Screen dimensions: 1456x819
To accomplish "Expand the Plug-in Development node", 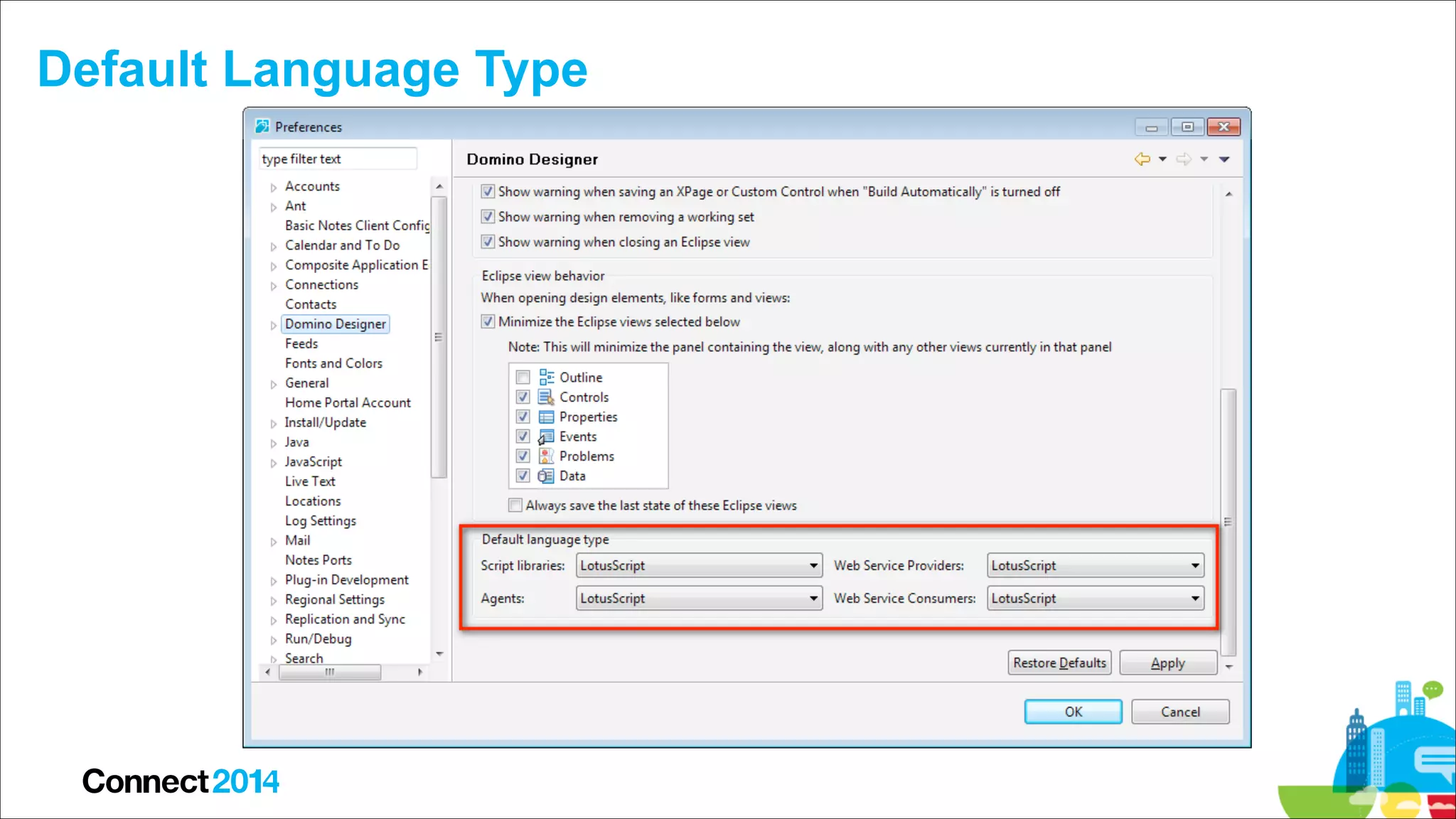I will point(274,582).
